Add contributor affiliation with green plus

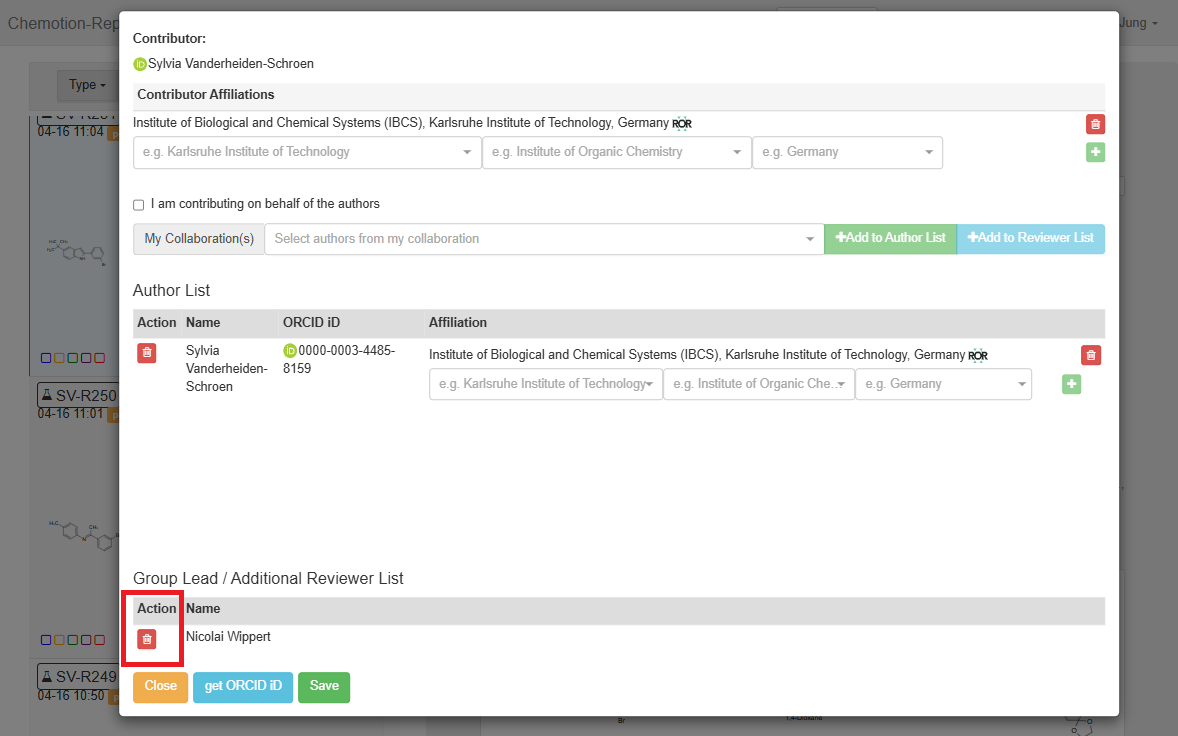tap(1095, 153)
